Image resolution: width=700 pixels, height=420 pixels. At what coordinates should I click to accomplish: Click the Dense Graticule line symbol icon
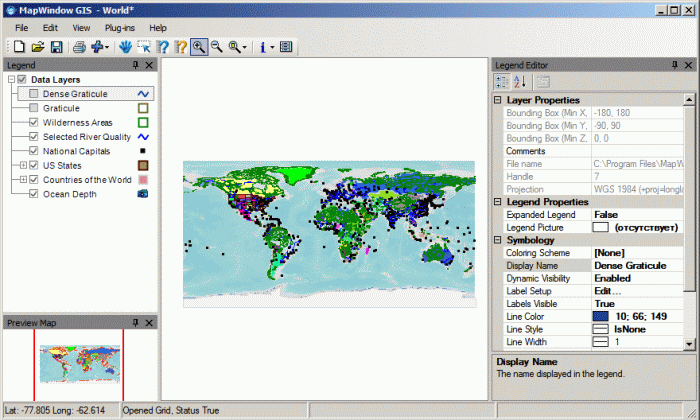[x=143, y=94]
